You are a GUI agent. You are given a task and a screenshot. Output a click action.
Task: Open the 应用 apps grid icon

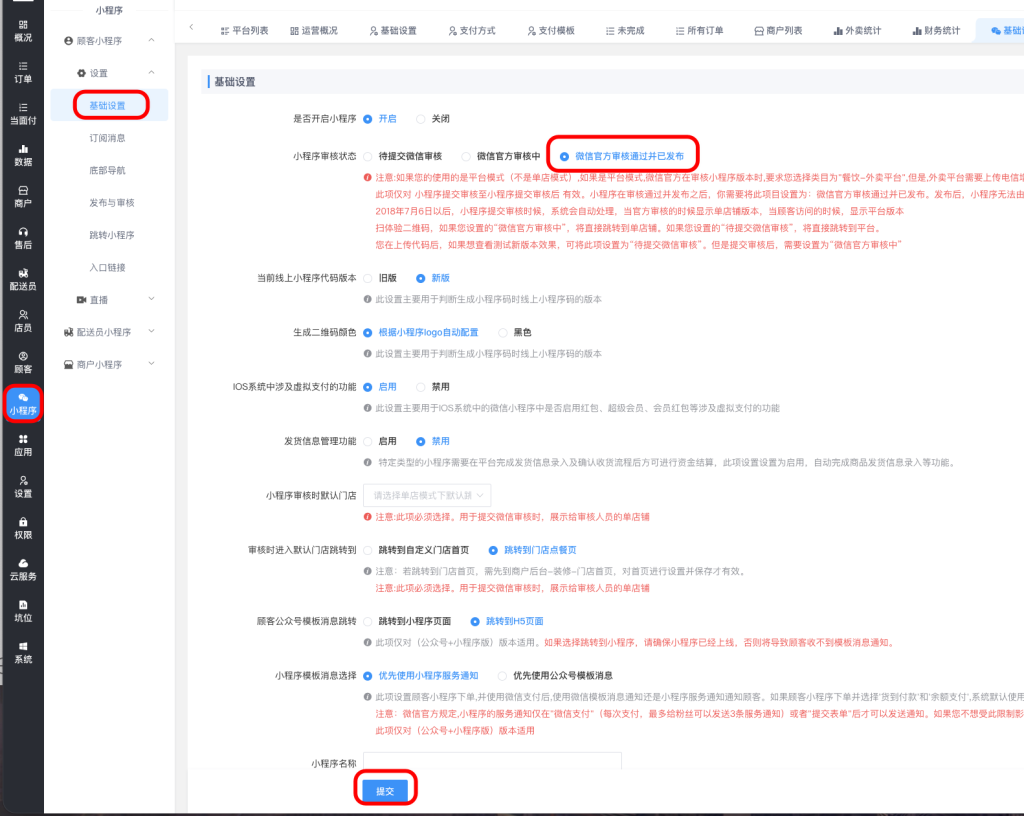click(x=22, y=444)
